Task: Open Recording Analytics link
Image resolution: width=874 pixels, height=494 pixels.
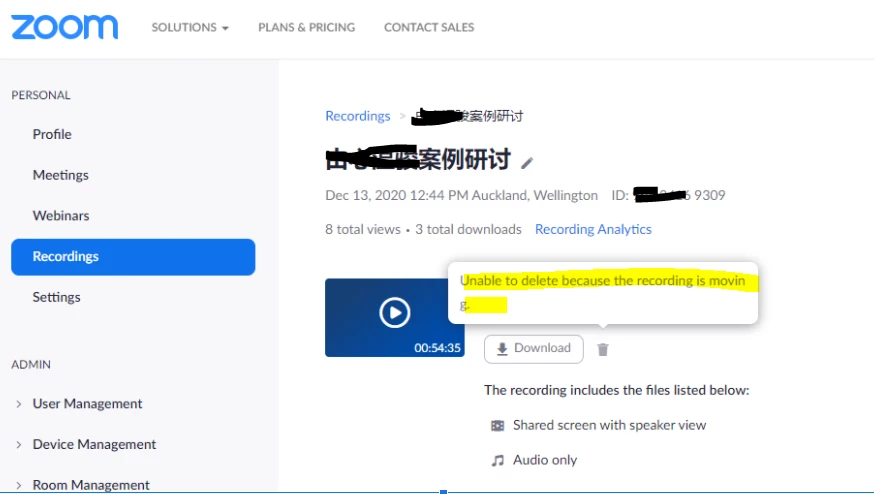Action: click(593, 229)
